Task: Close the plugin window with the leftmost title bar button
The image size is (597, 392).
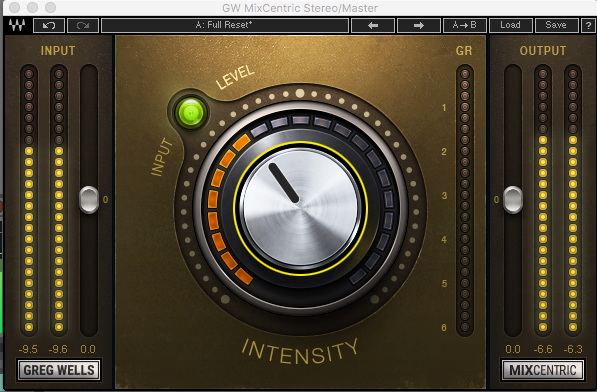Action: click(14, 7)
